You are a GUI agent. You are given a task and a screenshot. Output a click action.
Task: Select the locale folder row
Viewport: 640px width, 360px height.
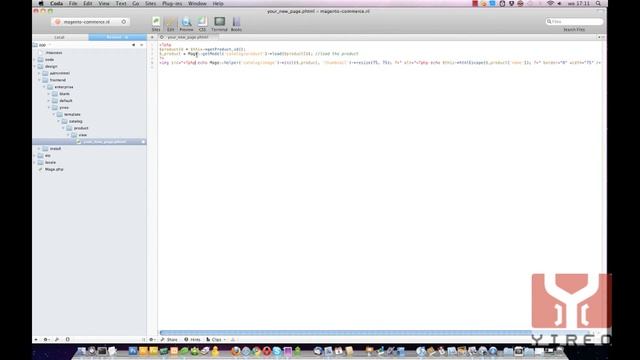tap(89, 162)
